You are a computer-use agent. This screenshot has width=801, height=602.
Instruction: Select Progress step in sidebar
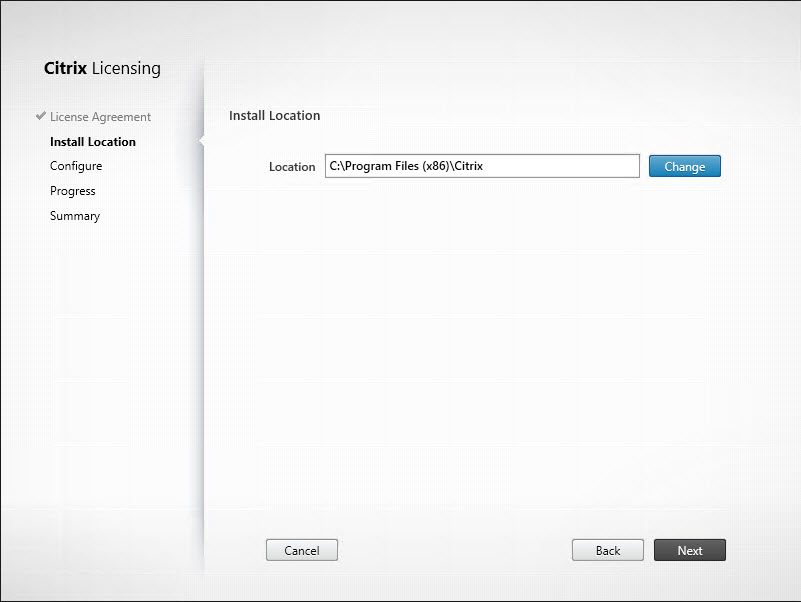coord(73,191)
